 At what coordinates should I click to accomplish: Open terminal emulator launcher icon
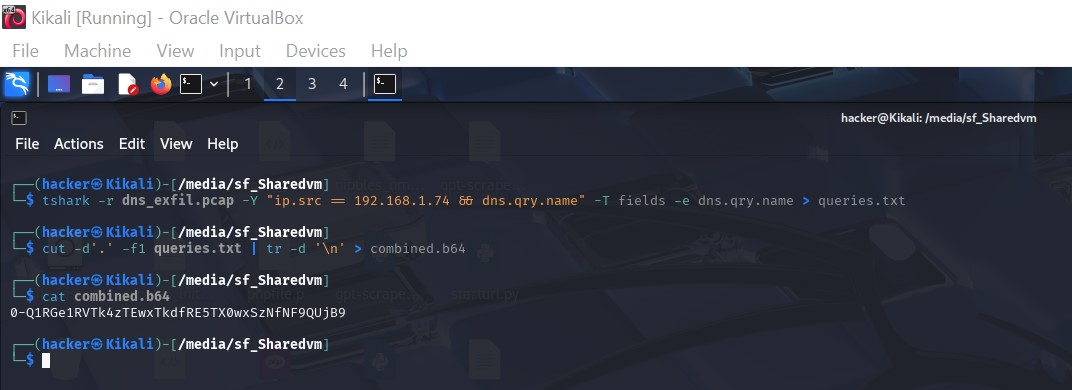pyautogui.click(x=191, y=83)
